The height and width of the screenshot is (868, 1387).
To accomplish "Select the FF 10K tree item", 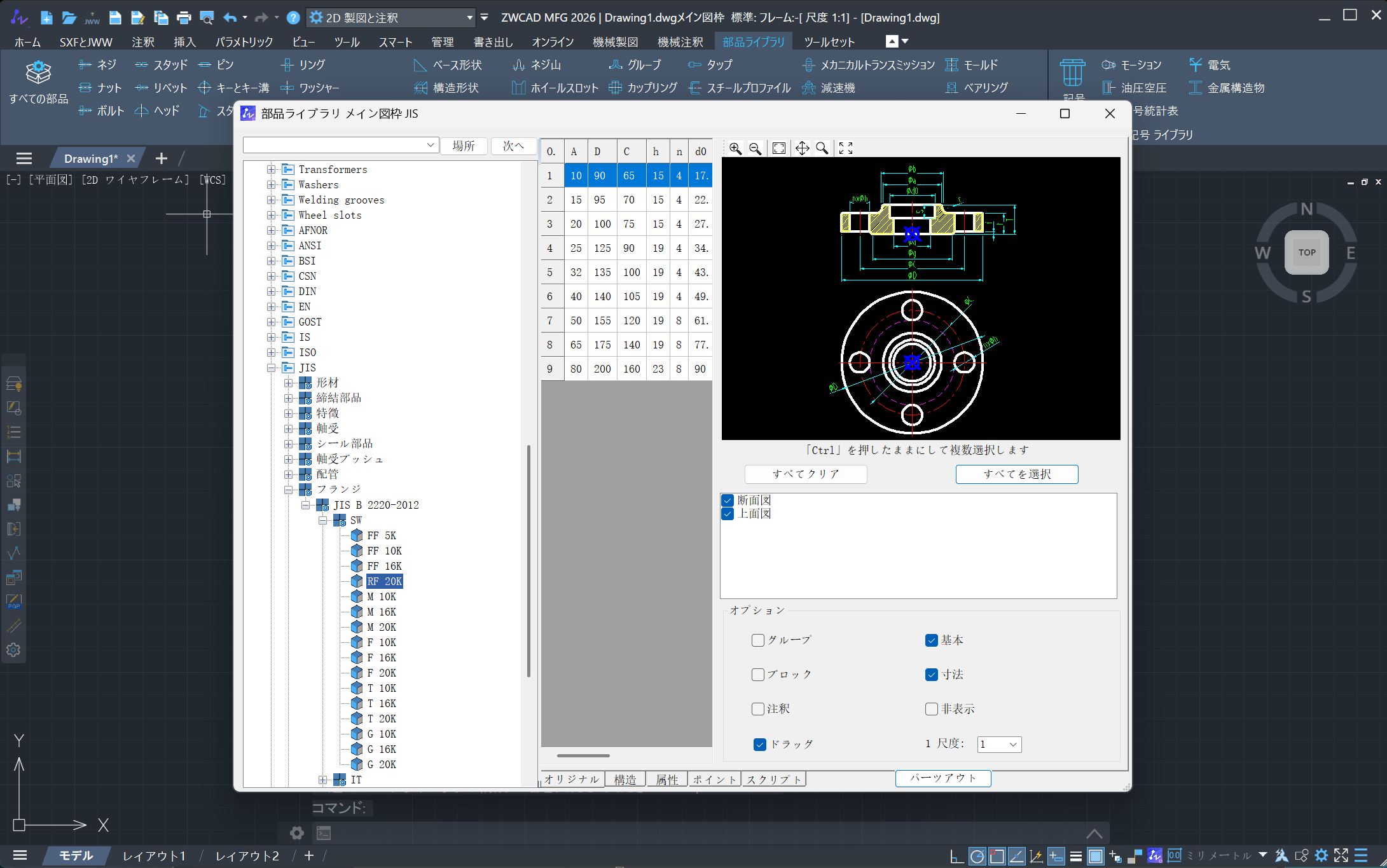I will coord(384,551).
